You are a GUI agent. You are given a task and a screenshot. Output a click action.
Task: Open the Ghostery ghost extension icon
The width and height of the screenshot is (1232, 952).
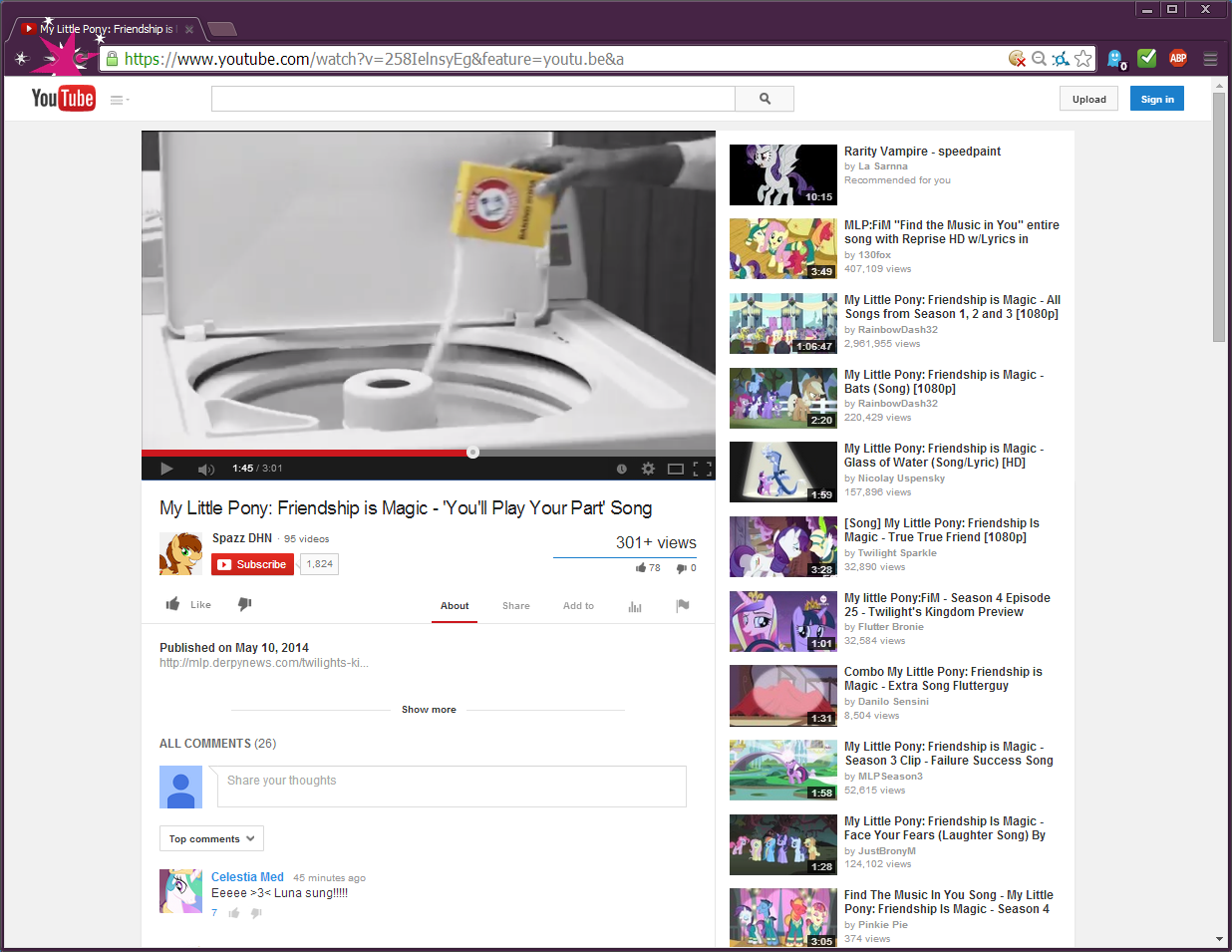(x=1115, y=60)
